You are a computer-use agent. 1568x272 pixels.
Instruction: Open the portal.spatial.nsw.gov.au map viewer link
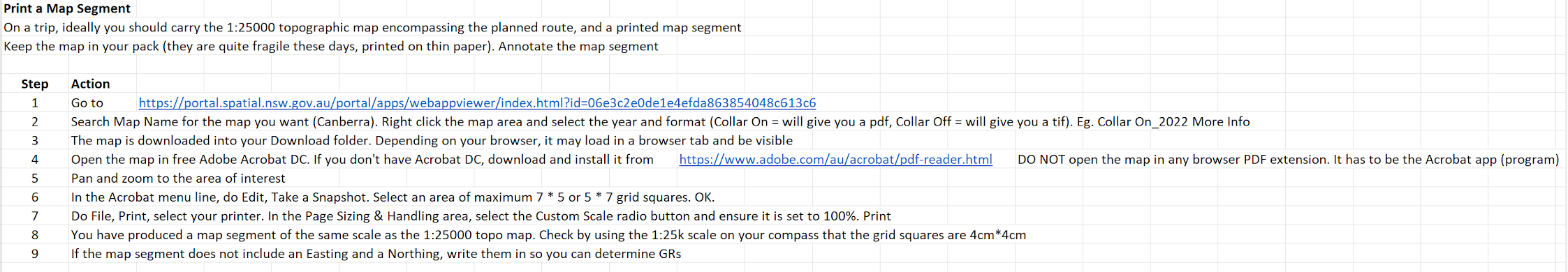click(x=477, y=103)
